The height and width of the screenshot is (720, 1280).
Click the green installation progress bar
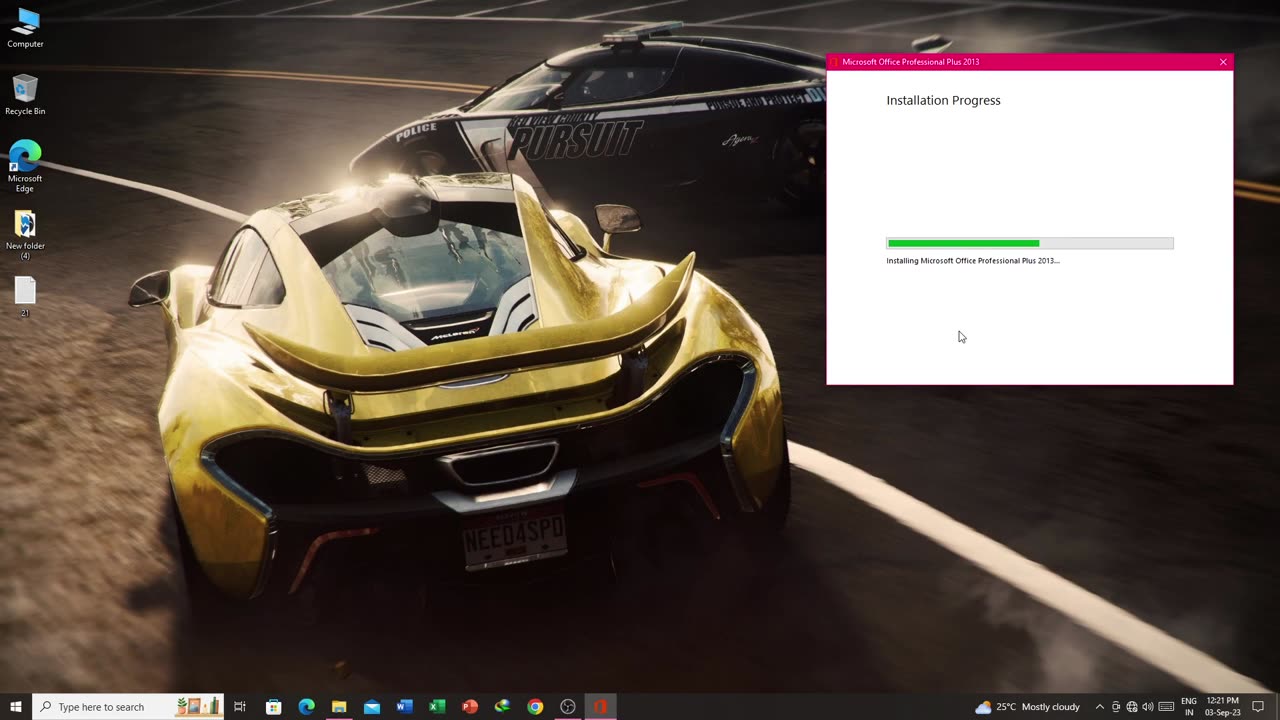click(x=1030, y=243)
